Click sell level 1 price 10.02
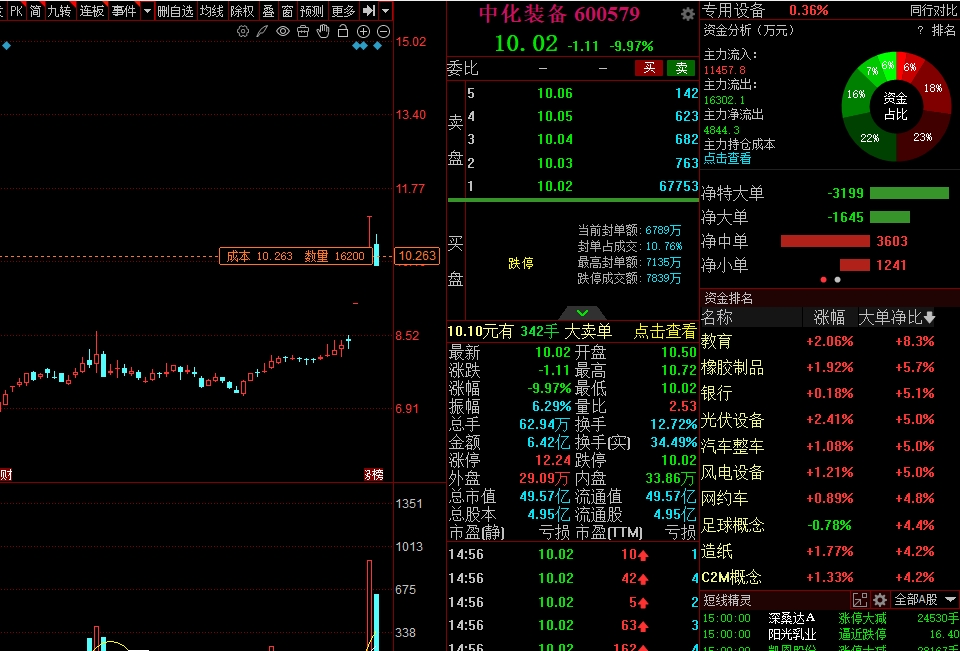Image resolution: width=960 pixels, height=651 pixels. (x=555, y=186)
